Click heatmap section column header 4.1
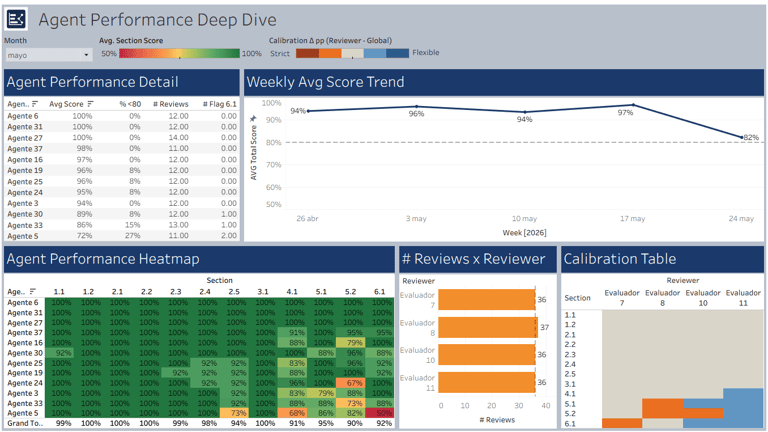Image resolution: width=768 pixels, height=432 pixels. point(292,291)
